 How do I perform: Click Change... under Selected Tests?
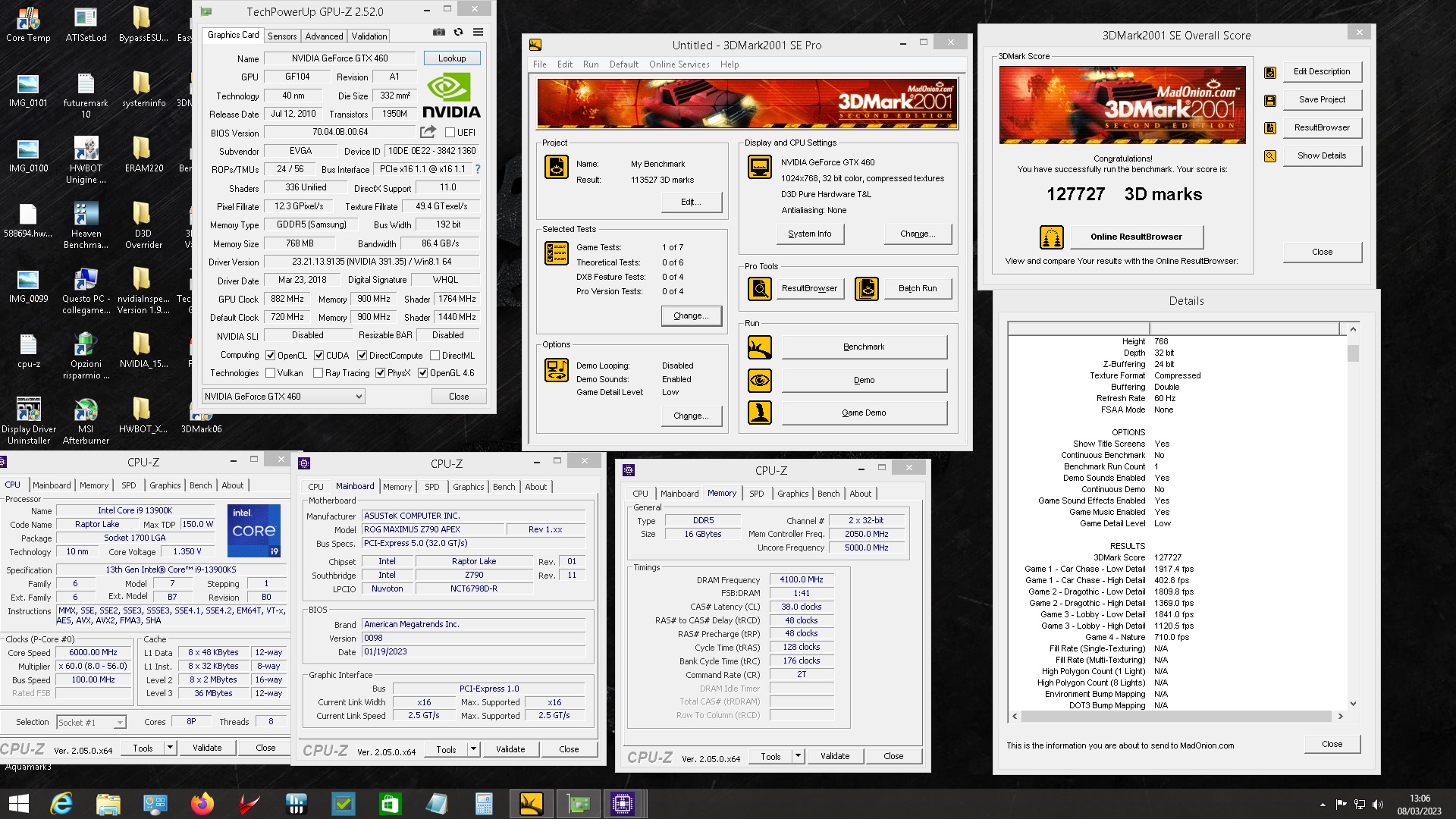pos(691,316)
